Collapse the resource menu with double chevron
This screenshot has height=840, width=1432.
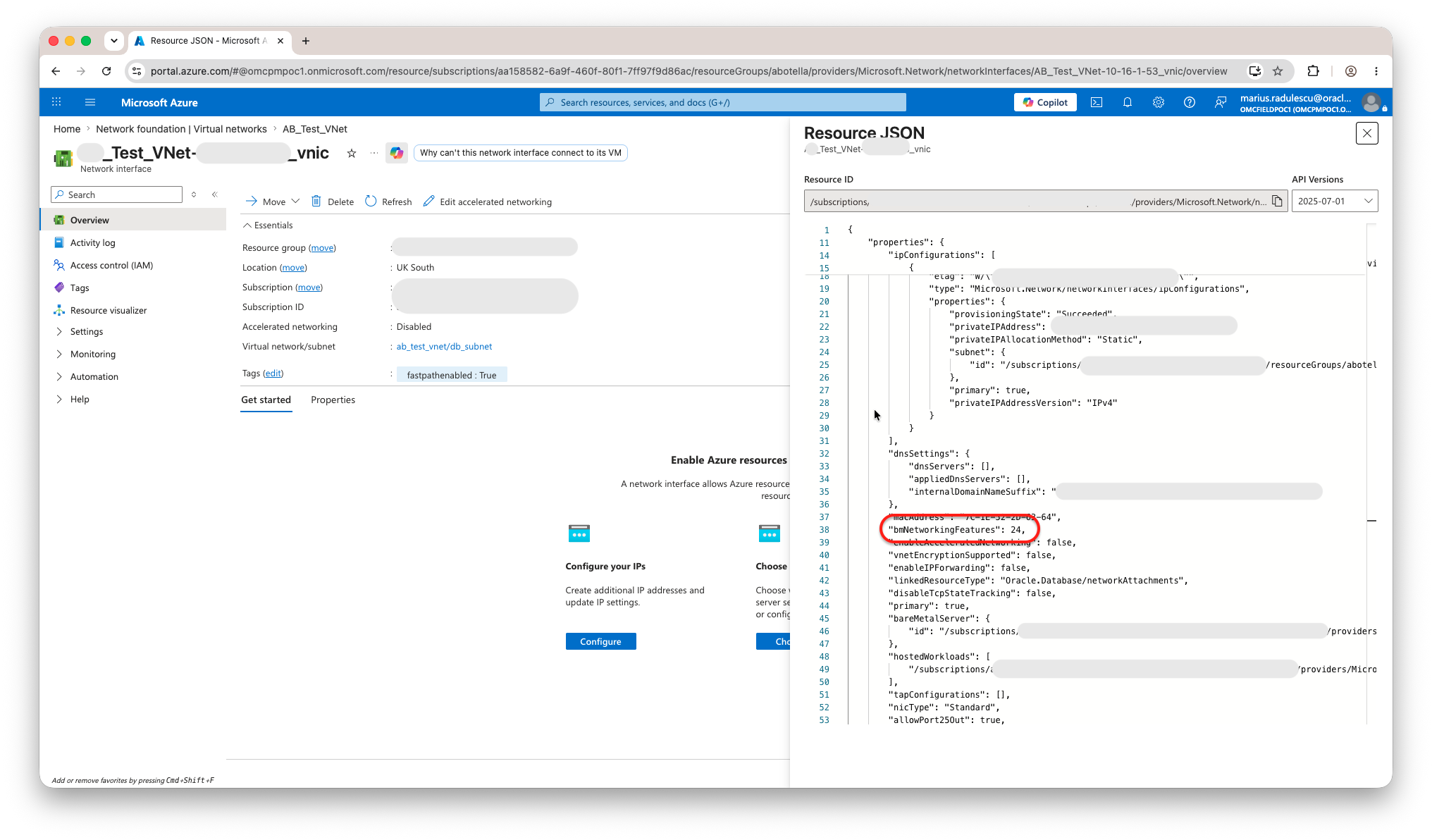click(x=215, y=194)
